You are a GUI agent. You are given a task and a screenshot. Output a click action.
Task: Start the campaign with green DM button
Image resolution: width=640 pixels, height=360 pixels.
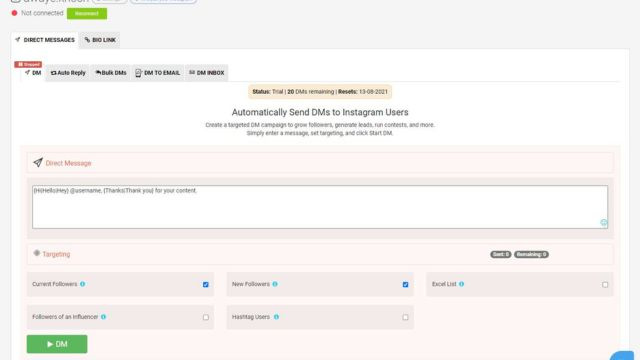pyautogui.click(x=57, y=344)
